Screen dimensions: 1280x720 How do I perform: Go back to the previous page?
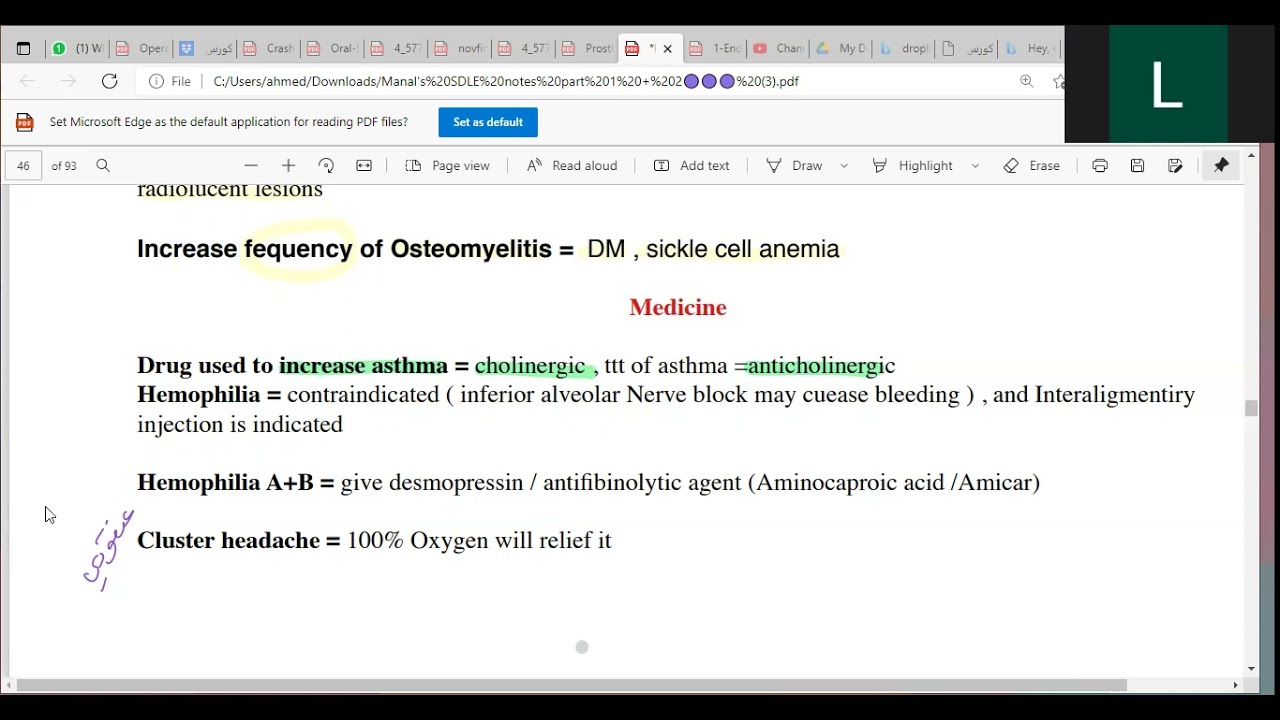pyautogui.click(x=27, y=81)
